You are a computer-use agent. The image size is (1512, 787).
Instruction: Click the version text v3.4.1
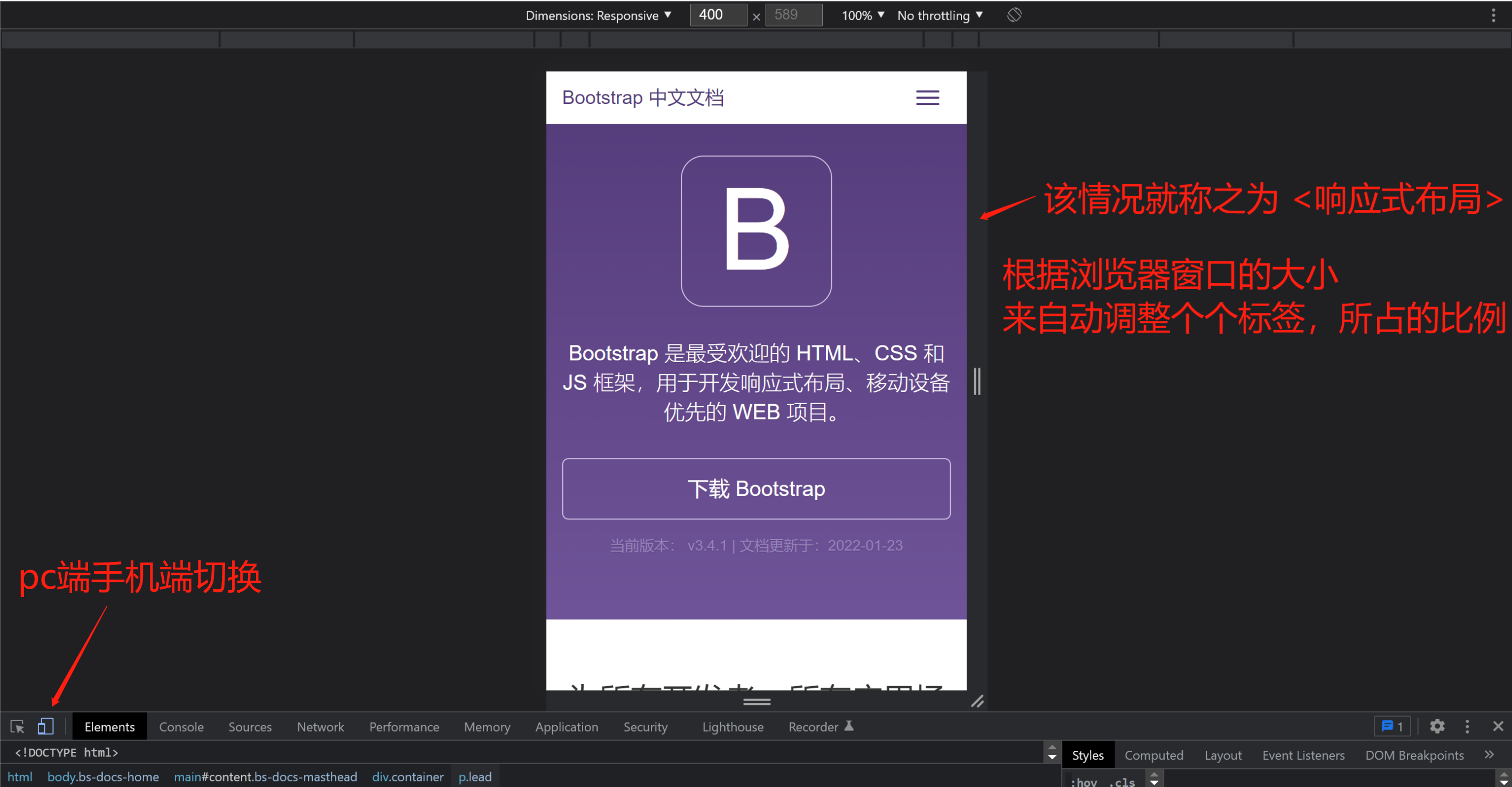(707, 545)
